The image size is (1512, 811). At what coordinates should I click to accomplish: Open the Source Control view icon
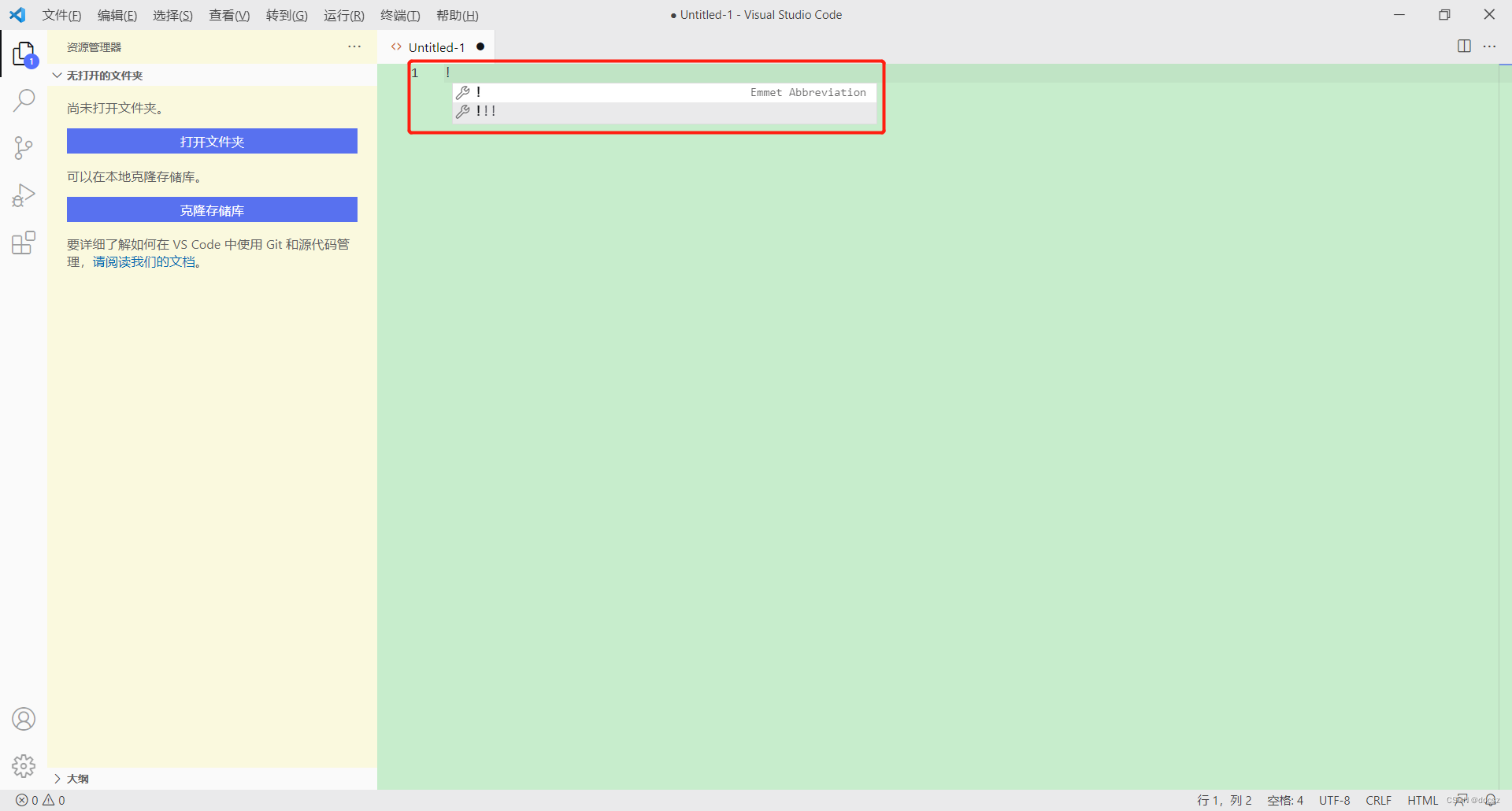[24, 148]
